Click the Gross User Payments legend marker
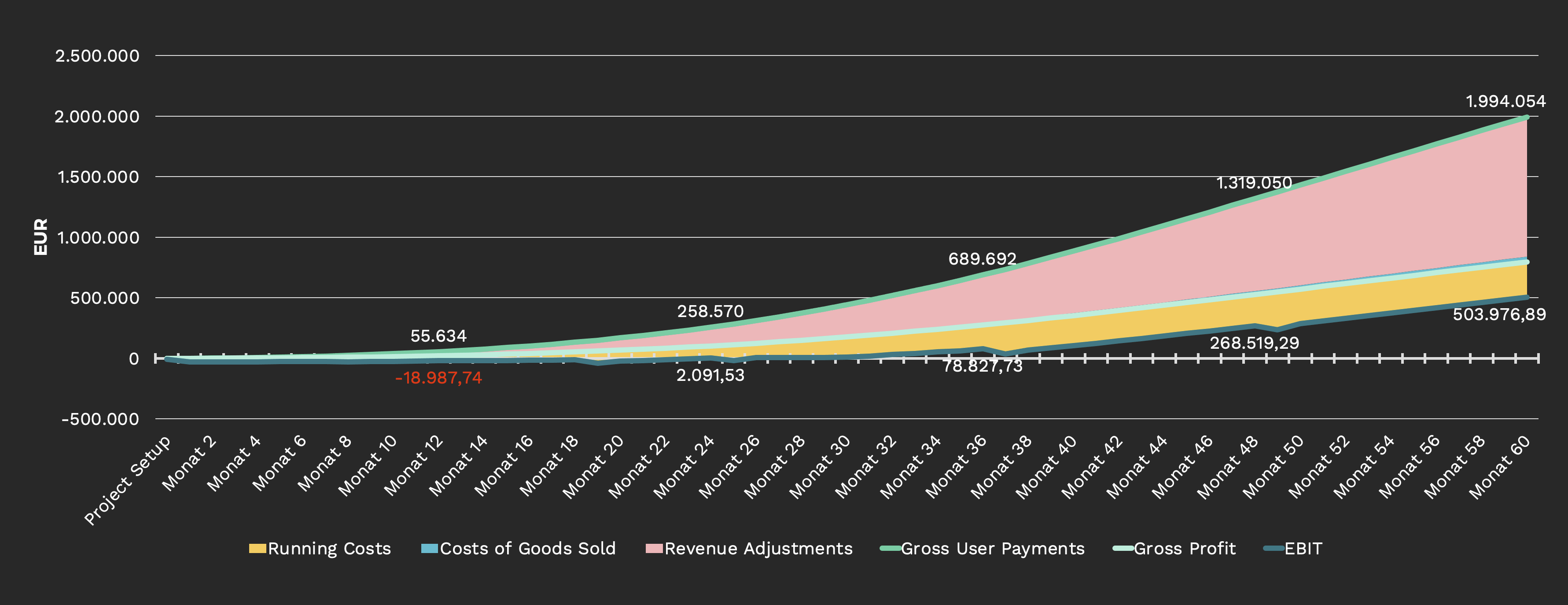This screenshot has width=1568, height=605. point(890,548)
